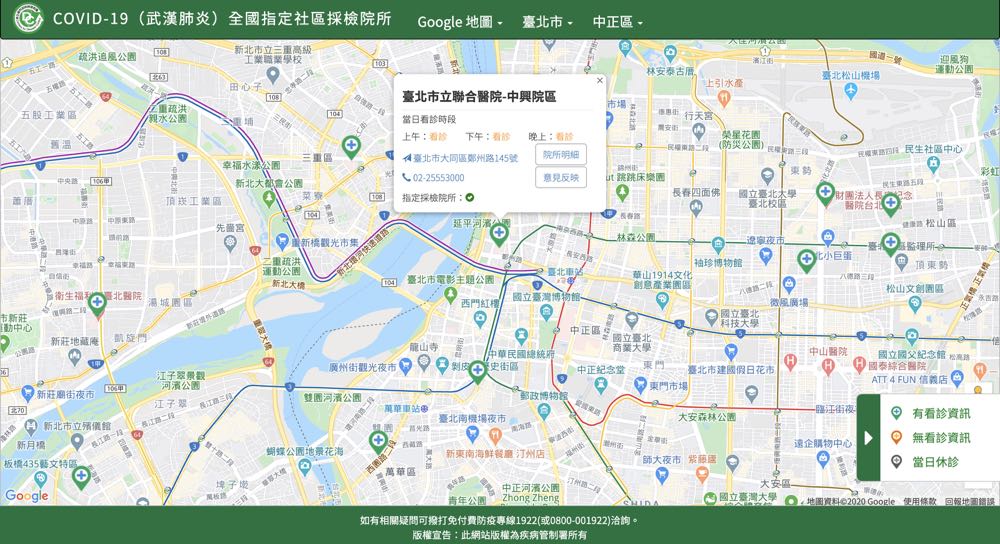
Task: Click the 有看診資訊 legend entry
Action: (941, 413)
